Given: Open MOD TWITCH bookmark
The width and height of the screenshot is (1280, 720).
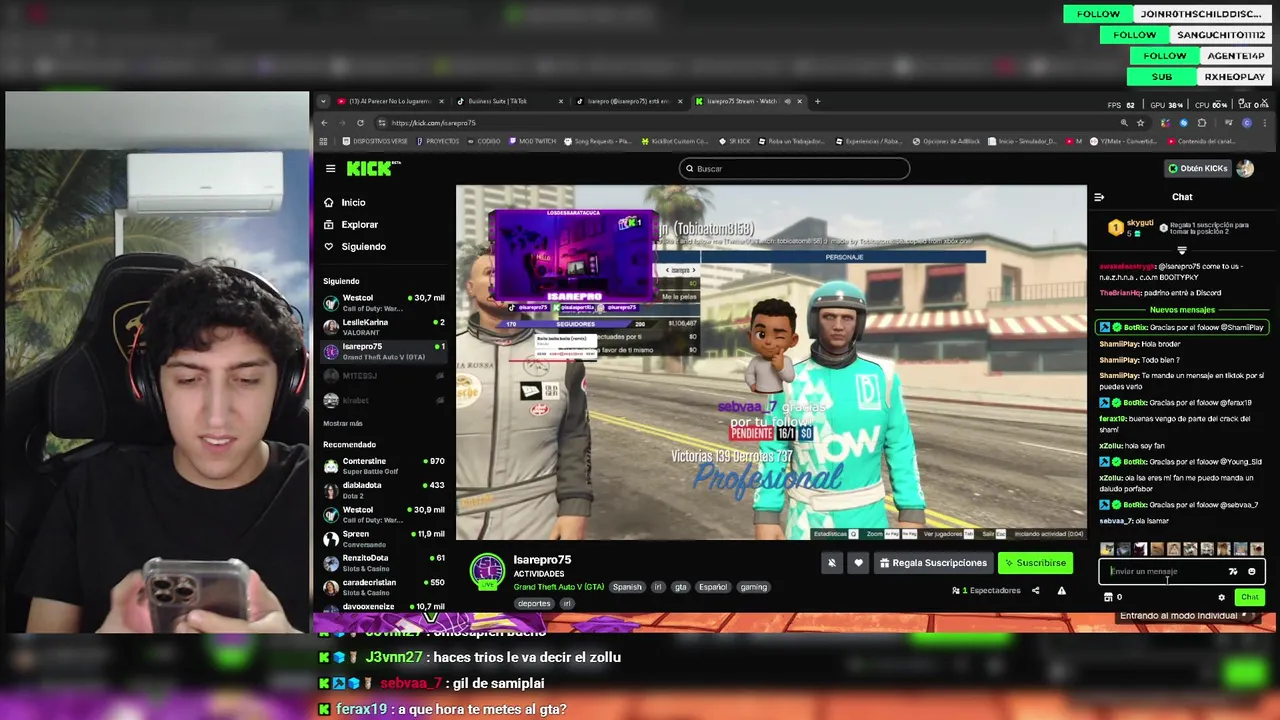Looking at the screenshot, I should tap(533, 141).
